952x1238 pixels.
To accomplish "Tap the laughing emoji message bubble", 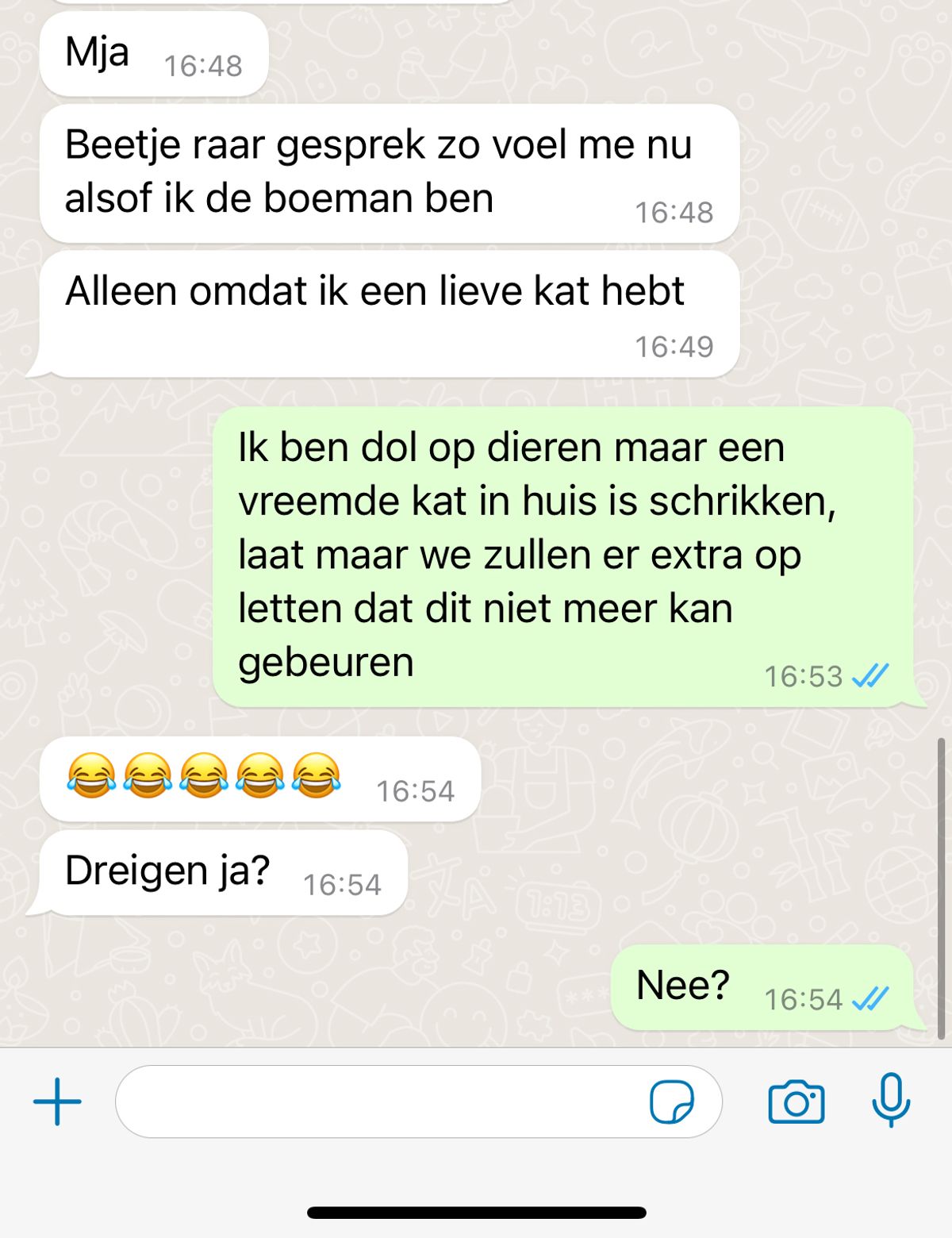I will point(260,779).
